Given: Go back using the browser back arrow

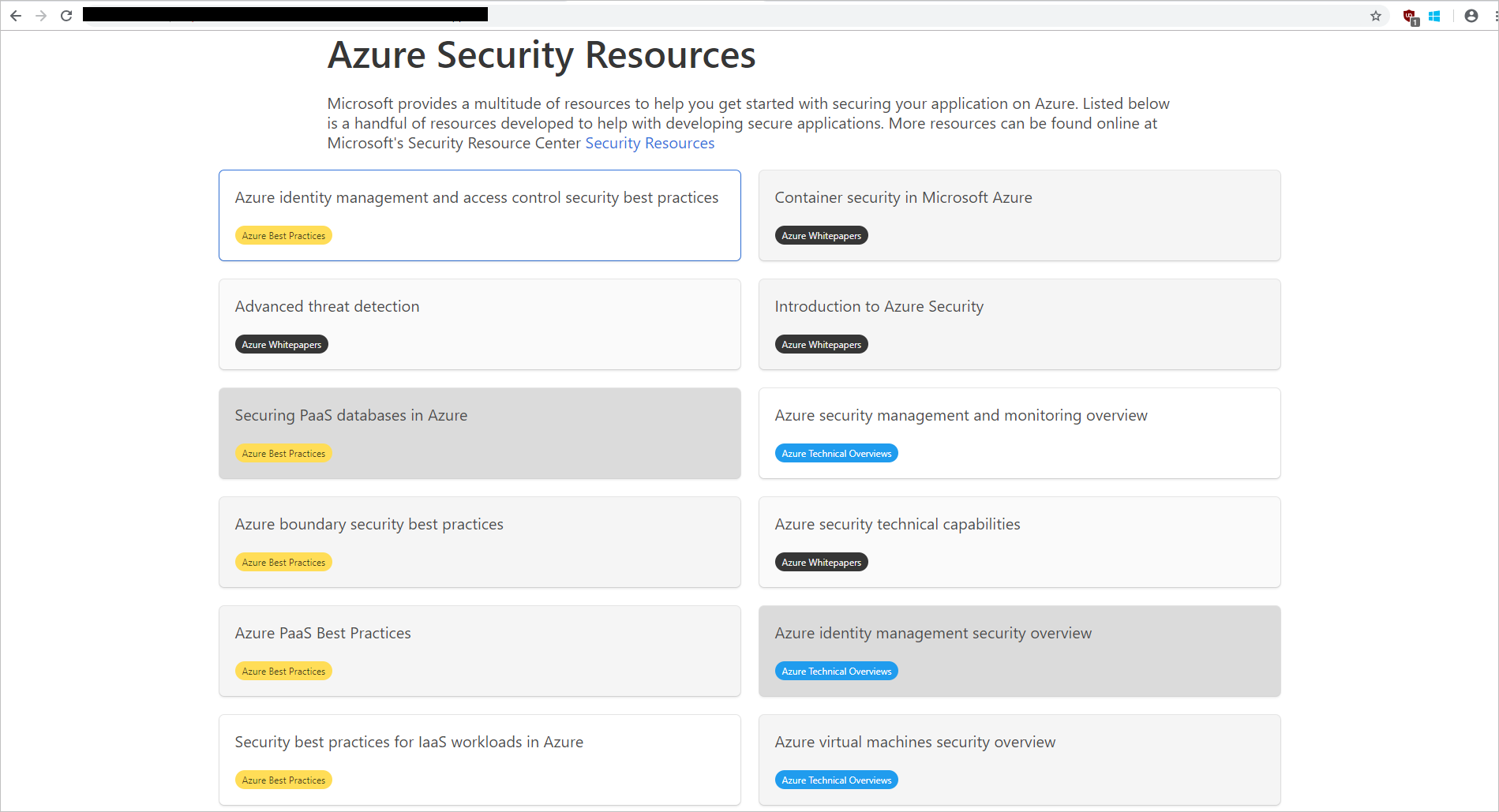Looking at the screenshot, I should click(x=16, y=16).
